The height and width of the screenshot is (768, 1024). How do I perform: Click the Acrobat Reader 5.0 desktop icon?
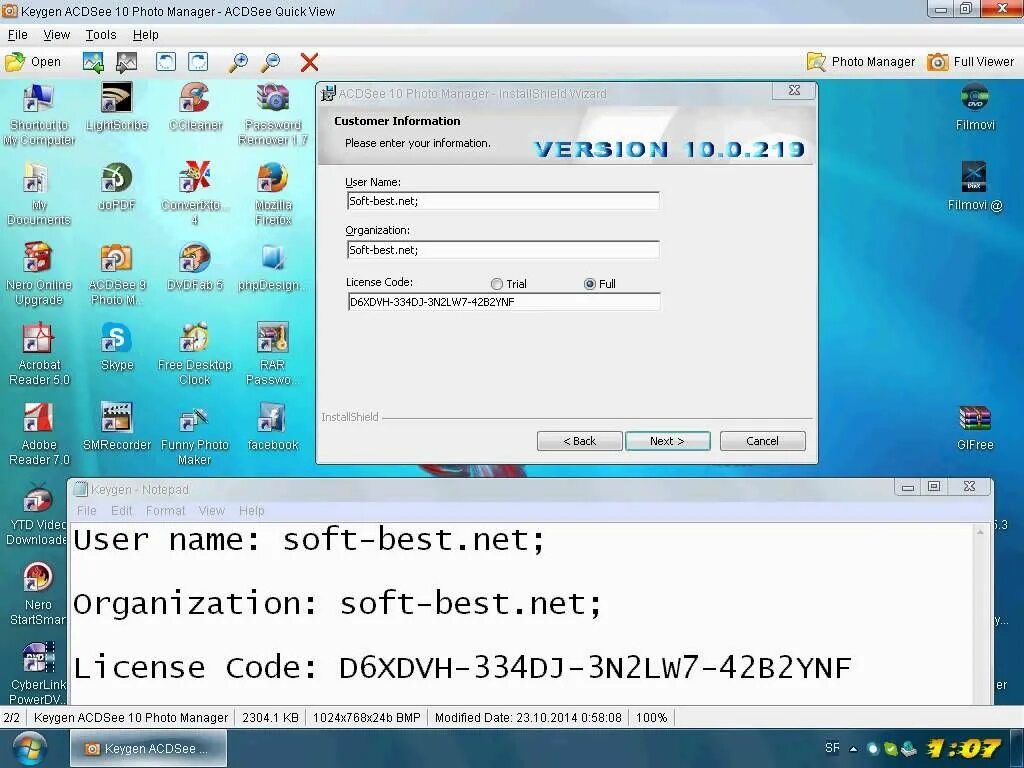[x=39, y=354]
